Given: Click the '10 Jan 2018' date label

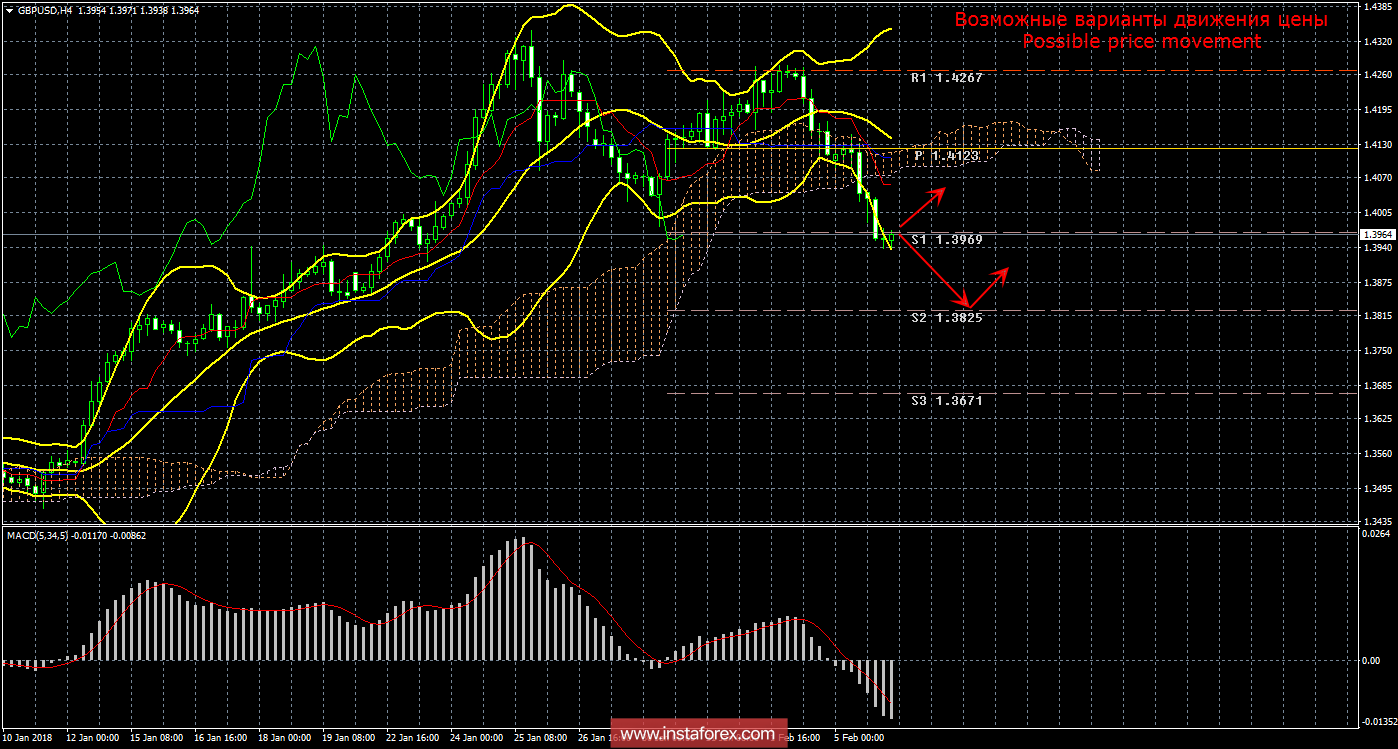Looking at the screenshot, I should coord(28,738).
